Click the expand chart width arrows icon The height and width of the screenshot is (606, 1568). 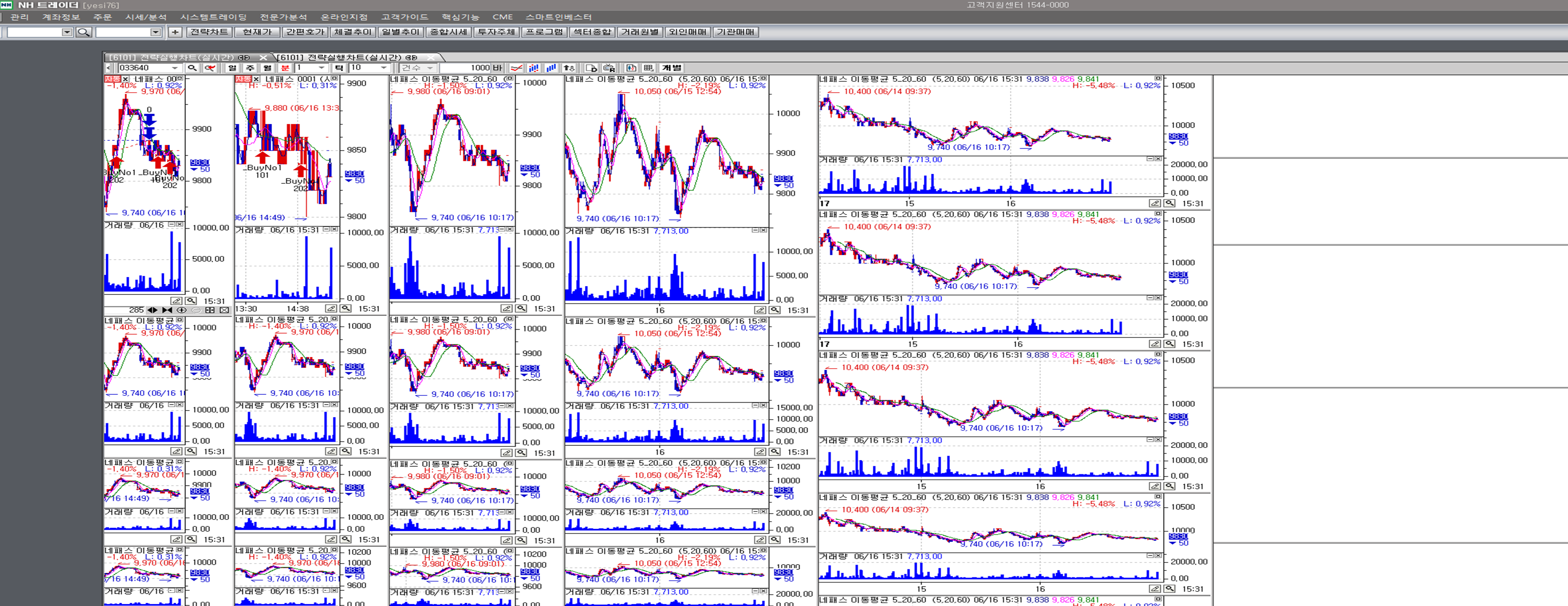click(x=152, y=310)
